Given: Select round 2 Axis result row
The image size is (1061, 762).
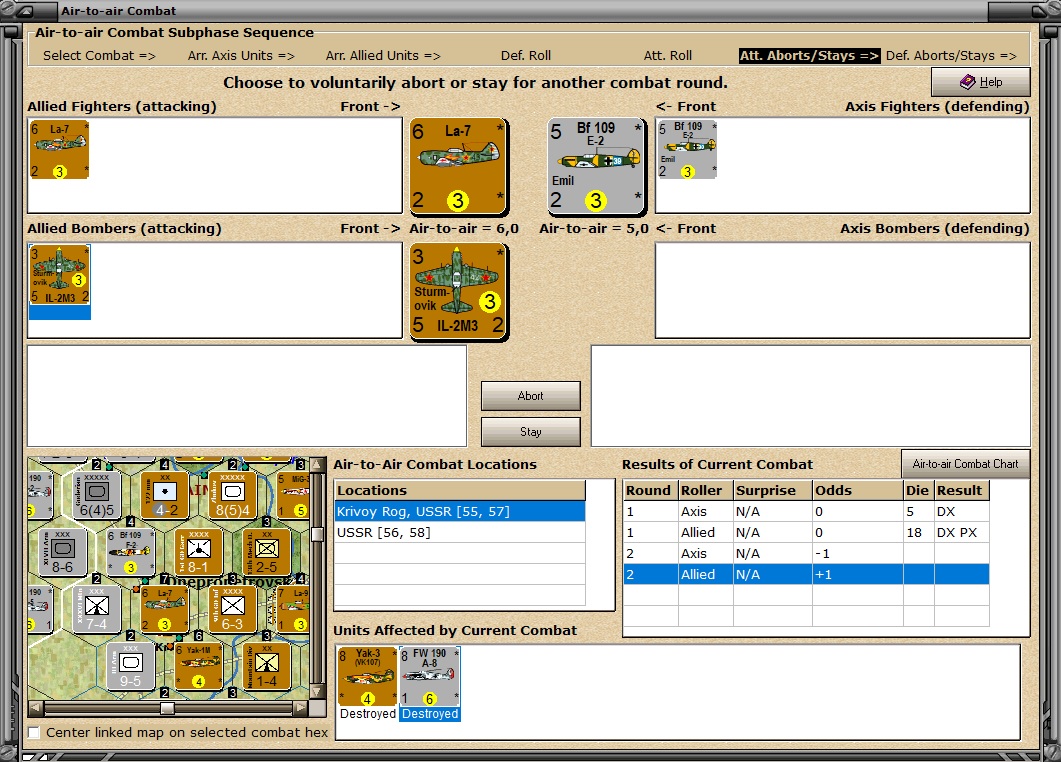Looking at the screenshot, I should 806,554.
